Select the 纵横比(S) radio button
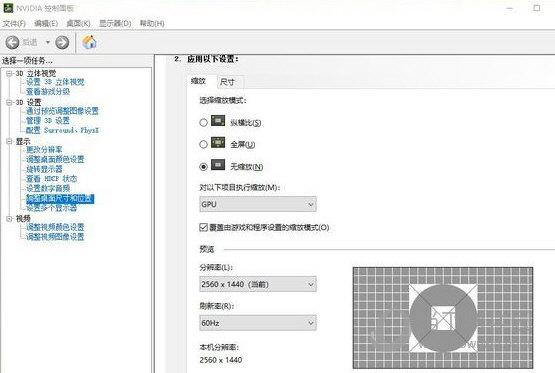The height and width of the screenshot is (373, 555). click(203, 123)
